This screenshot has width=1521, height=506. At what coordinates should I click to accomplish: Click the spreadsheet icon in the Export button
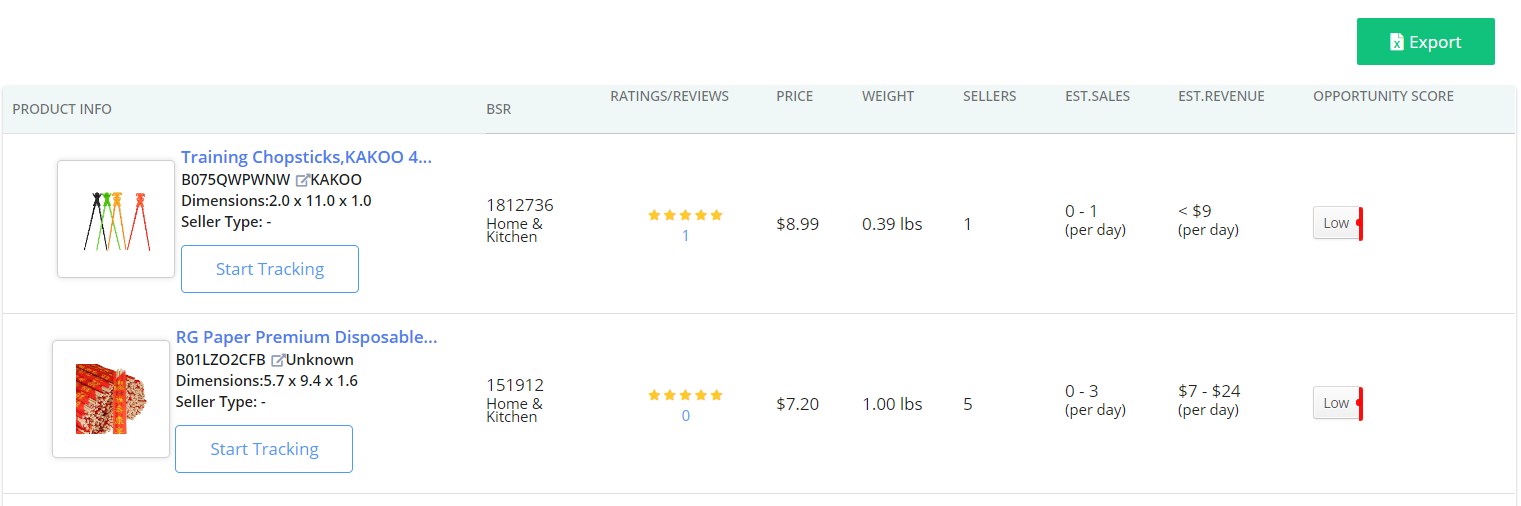tap(1397, 42)
